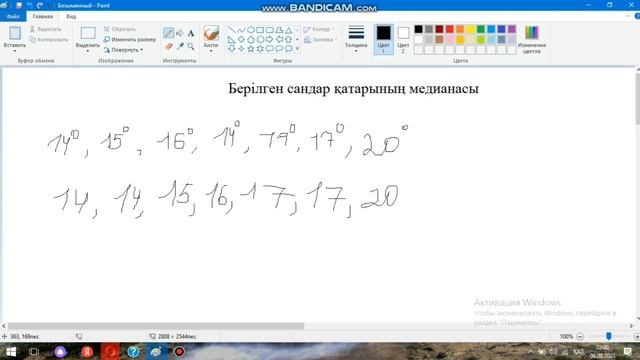The width and height of the screenshot is (640, 360).
Task: Pick the diamond shape
Action: (241, 40)
